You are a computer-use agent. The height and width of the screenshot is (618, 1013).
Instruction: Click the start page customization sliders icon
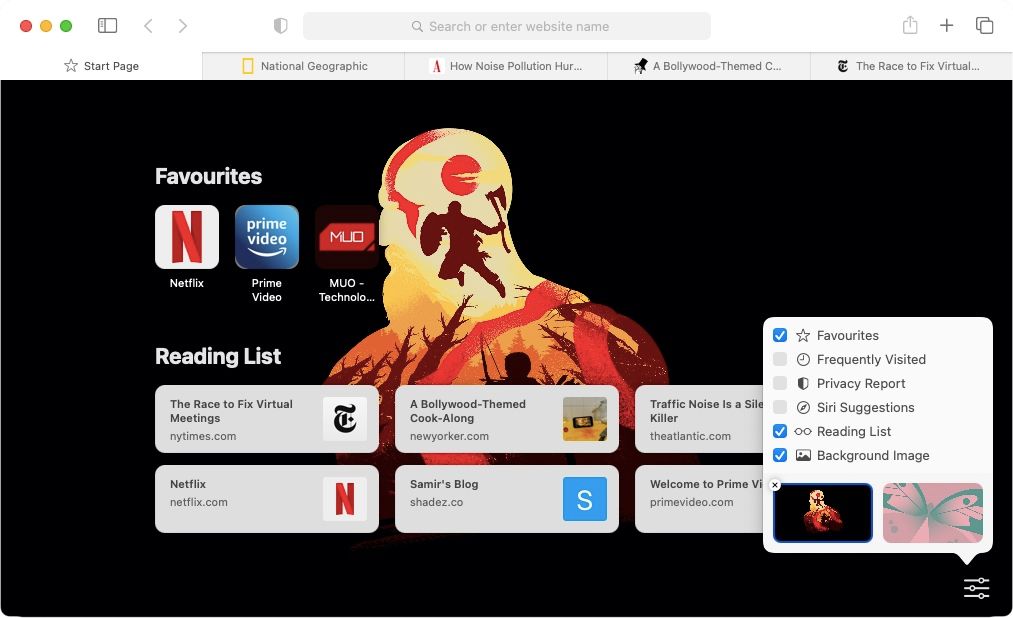[x=976, y=588]
